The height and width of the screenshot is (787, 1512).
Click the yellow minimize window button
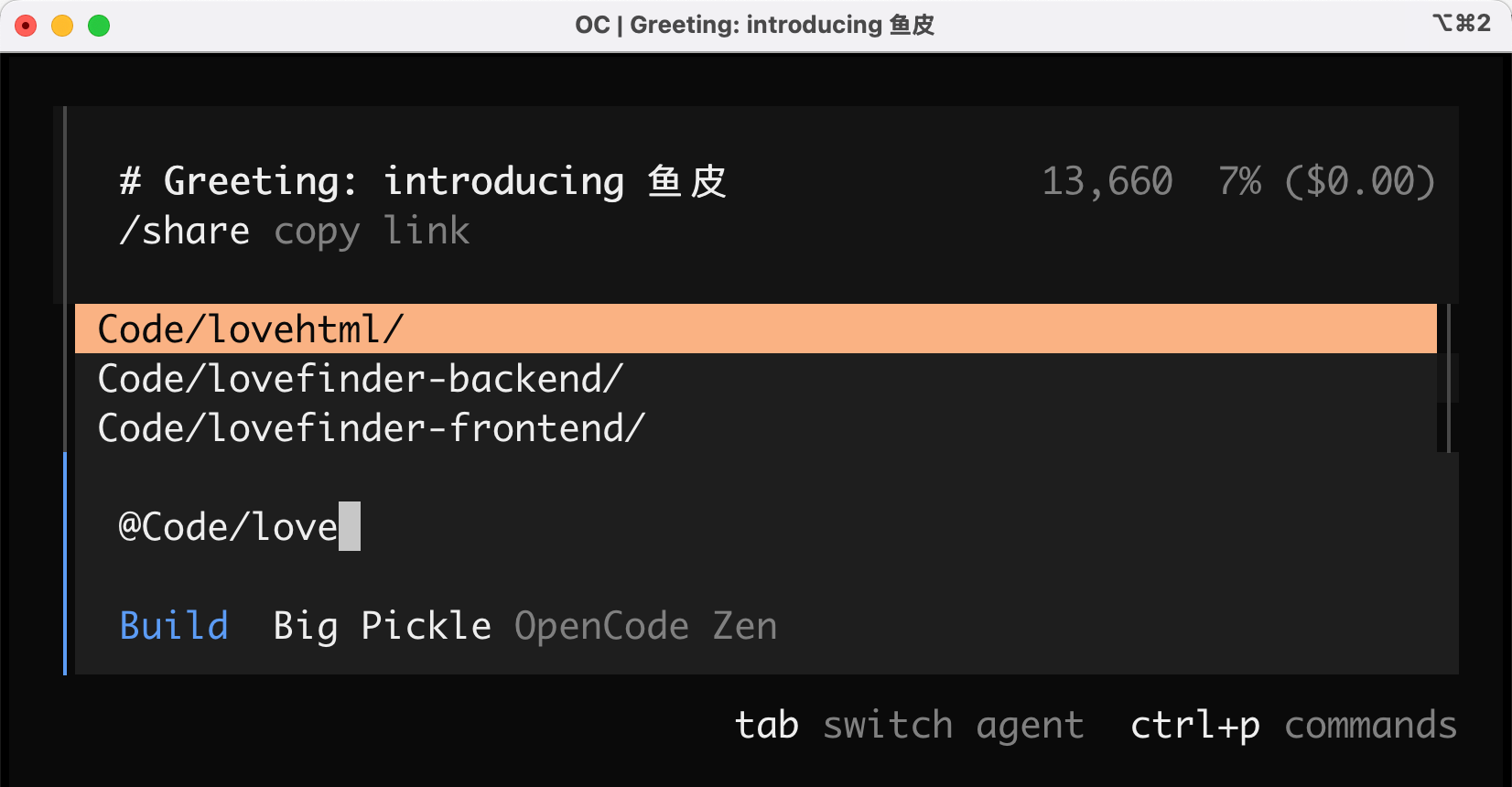[62, 26]
